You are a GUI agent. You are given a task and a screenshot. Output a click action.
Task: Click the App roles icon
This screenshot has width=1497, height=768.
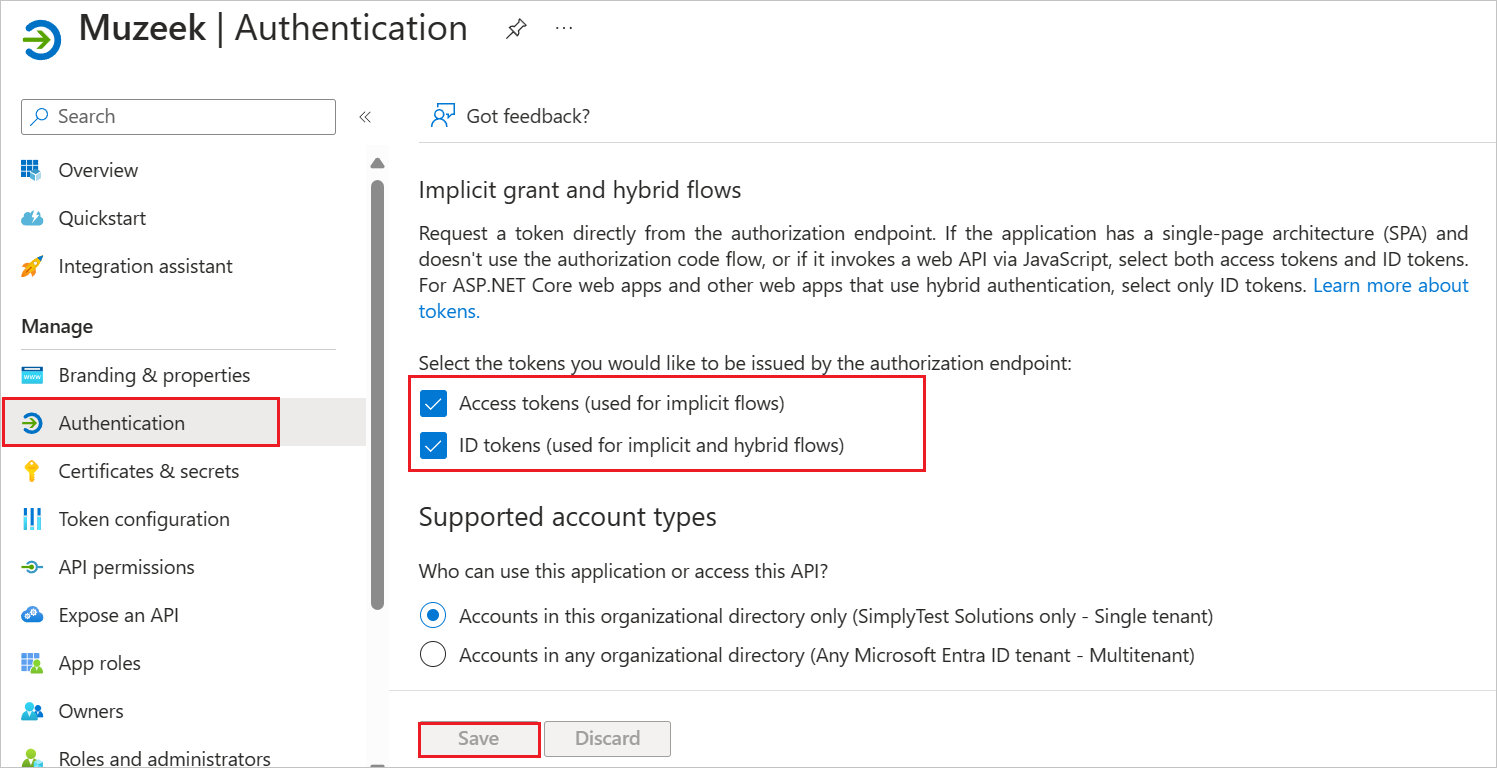(32, 663)
